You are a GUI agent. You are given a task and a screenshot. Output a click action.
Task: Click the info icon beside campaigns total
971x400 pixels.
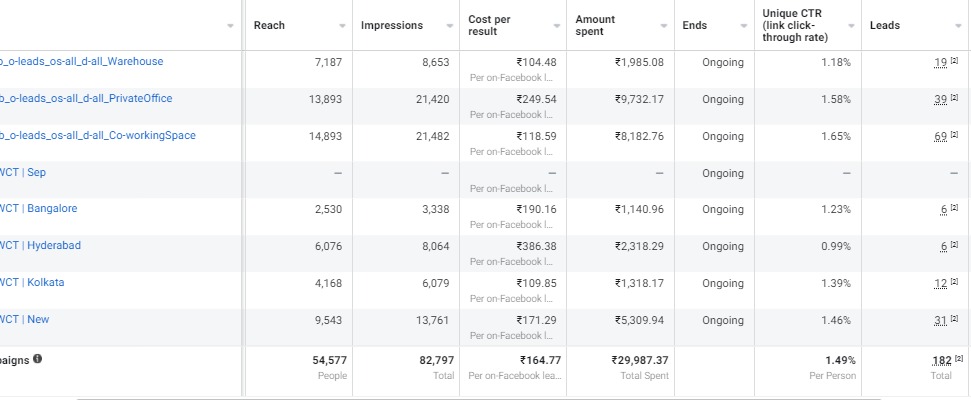pyautogui.click(x=38, y=358)
